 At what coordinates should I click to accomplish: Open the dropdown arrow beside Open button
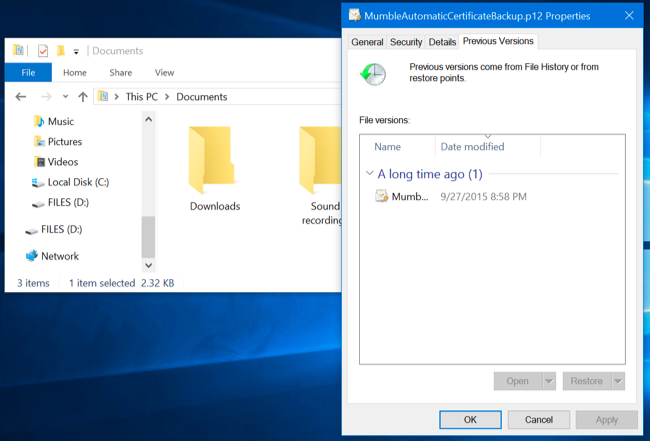click(549, 381)
